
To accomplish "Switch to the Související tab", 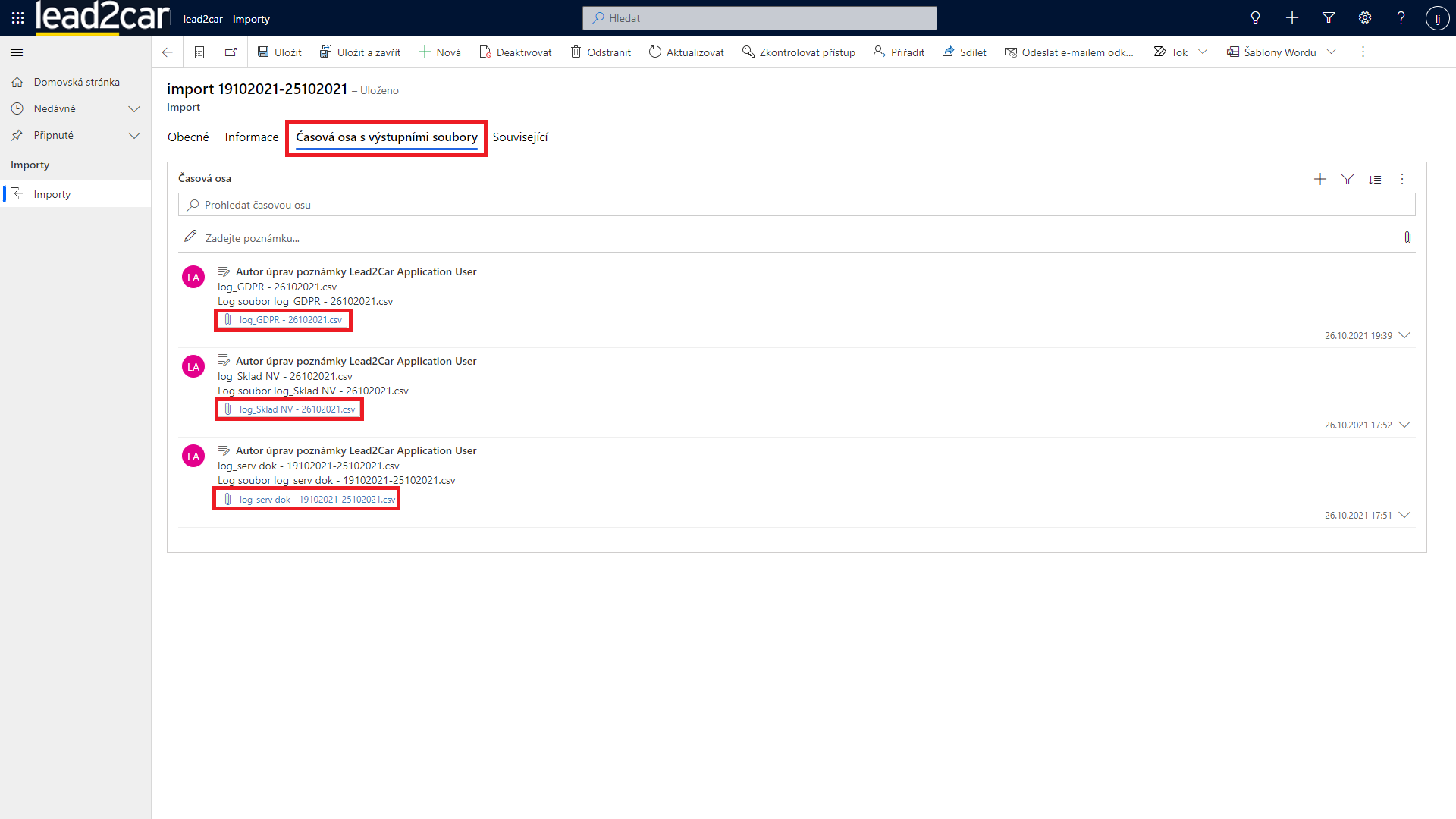I will tap(520, 137).
